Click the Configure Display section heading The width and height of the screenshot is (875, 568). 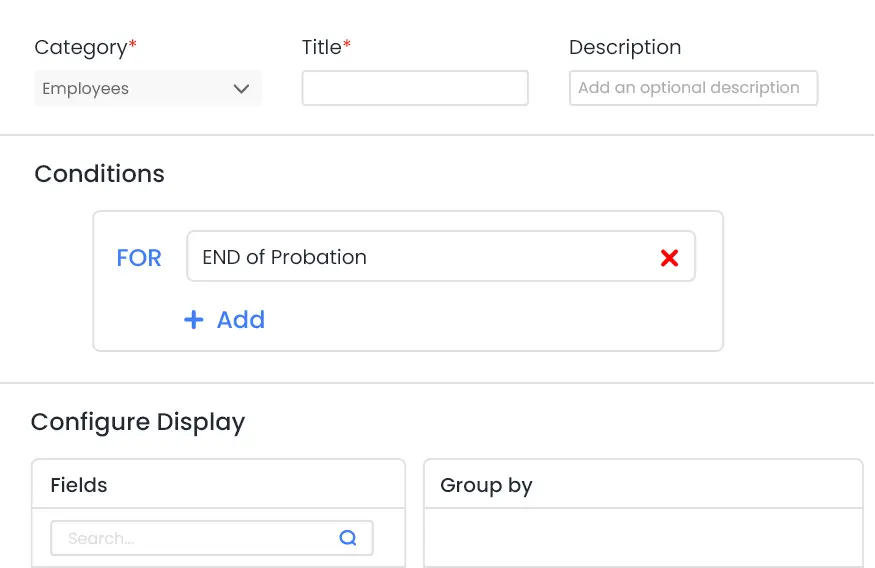[x=138, y=422]
